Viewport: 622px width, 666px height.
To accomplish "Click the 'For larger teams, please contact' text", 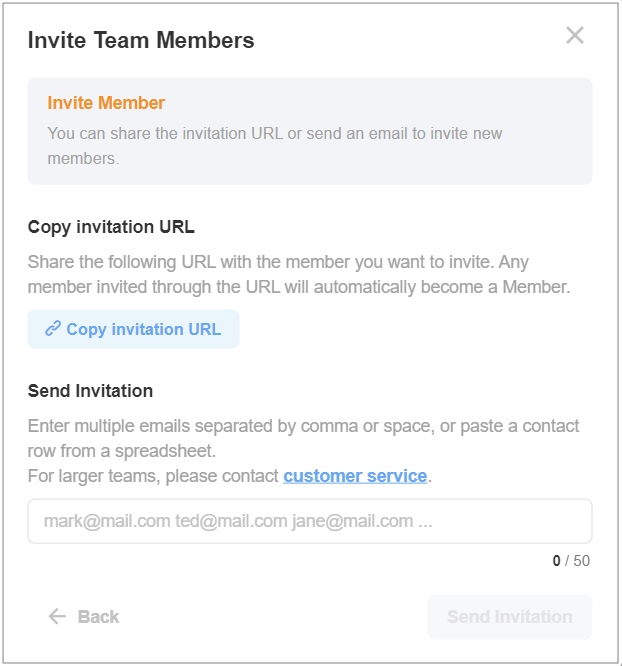I will click(x=155, y=476).
